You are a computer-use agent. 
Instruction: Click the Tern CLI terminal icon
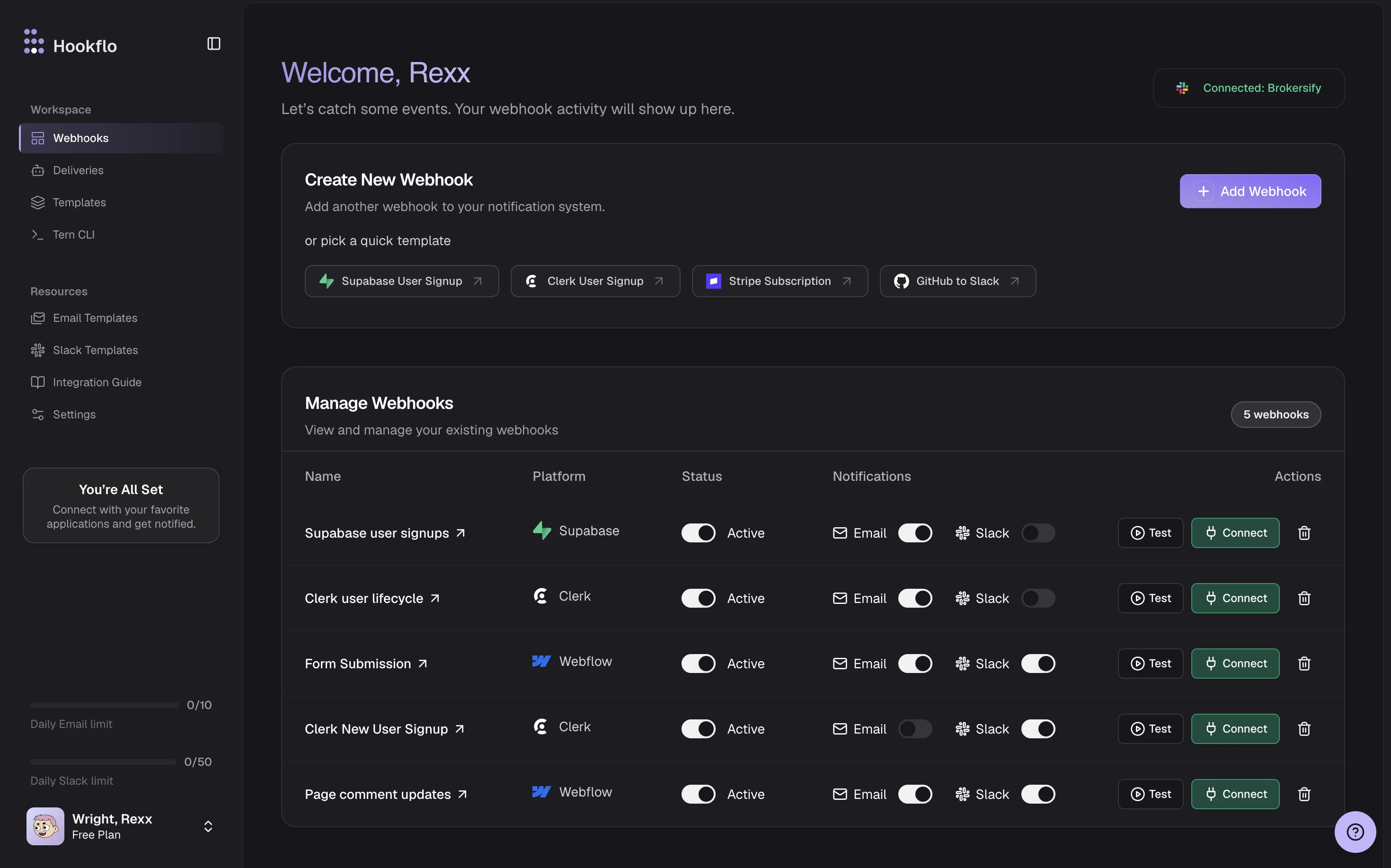[x=38, y=235]
